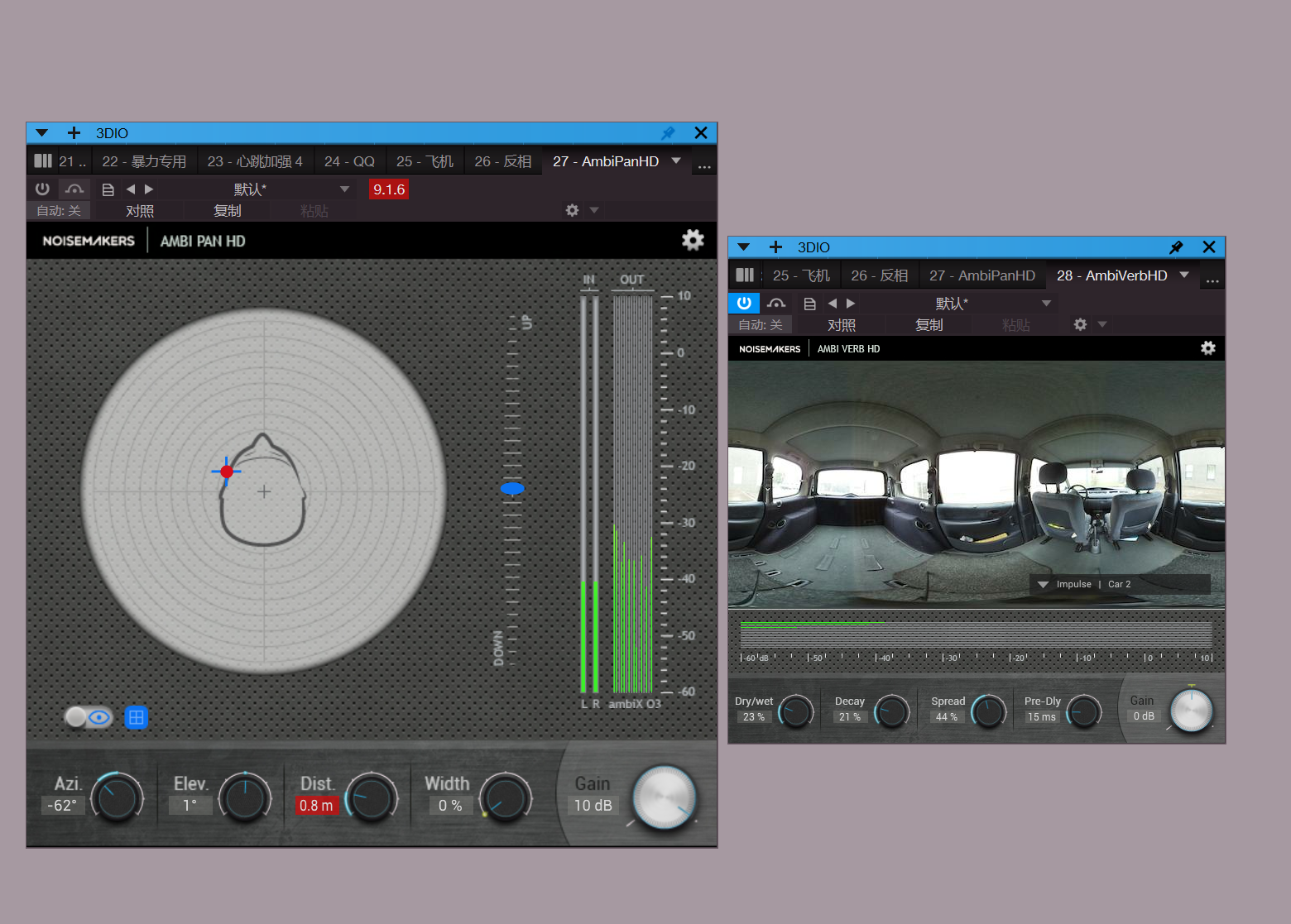Click the blue elevation slider handle
Image resolution: width=1291 pixels, height=924 pixels.
(512, 489)
